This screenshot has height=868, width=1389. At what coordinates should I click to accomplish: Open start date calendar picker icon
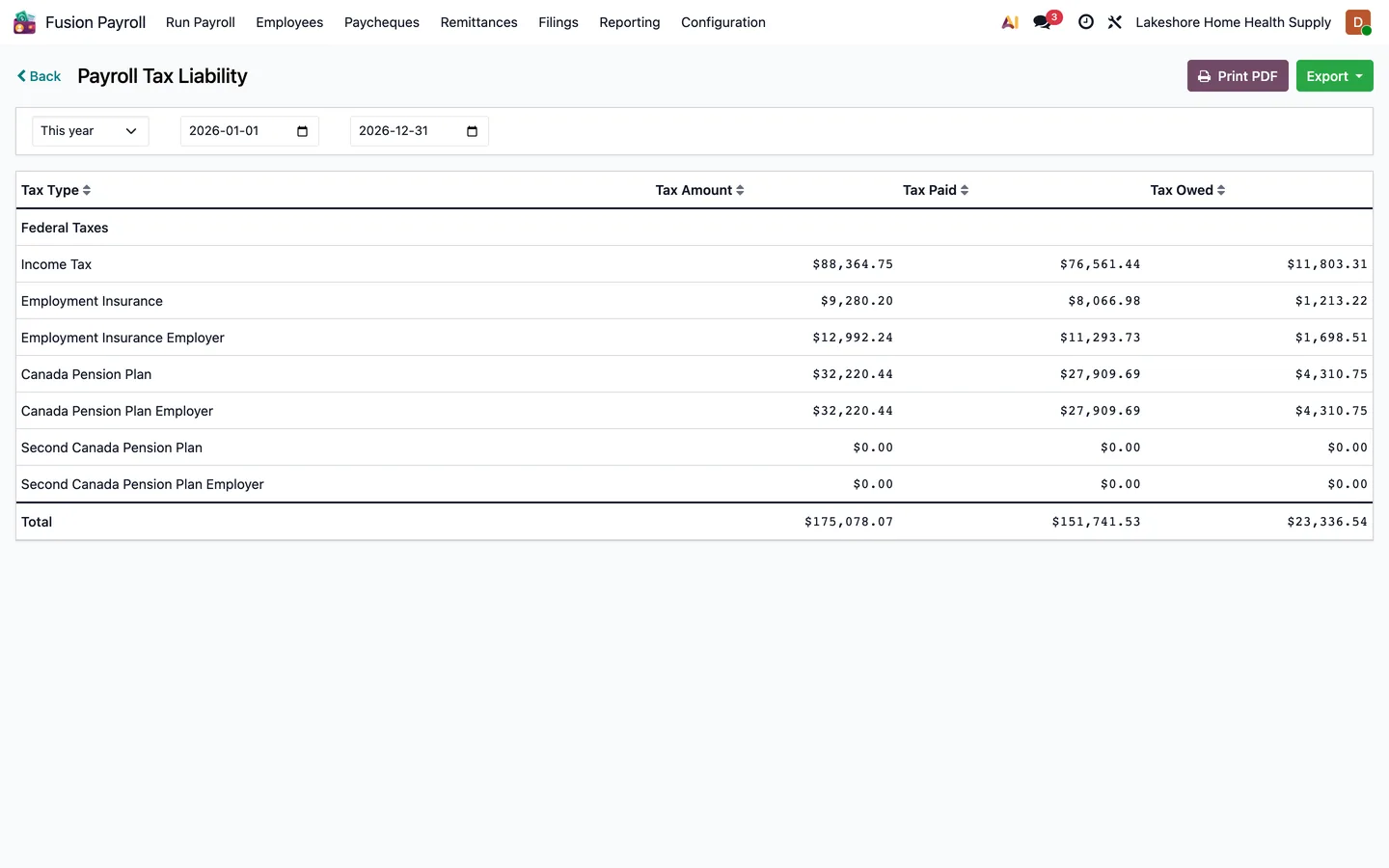[302, 131]
